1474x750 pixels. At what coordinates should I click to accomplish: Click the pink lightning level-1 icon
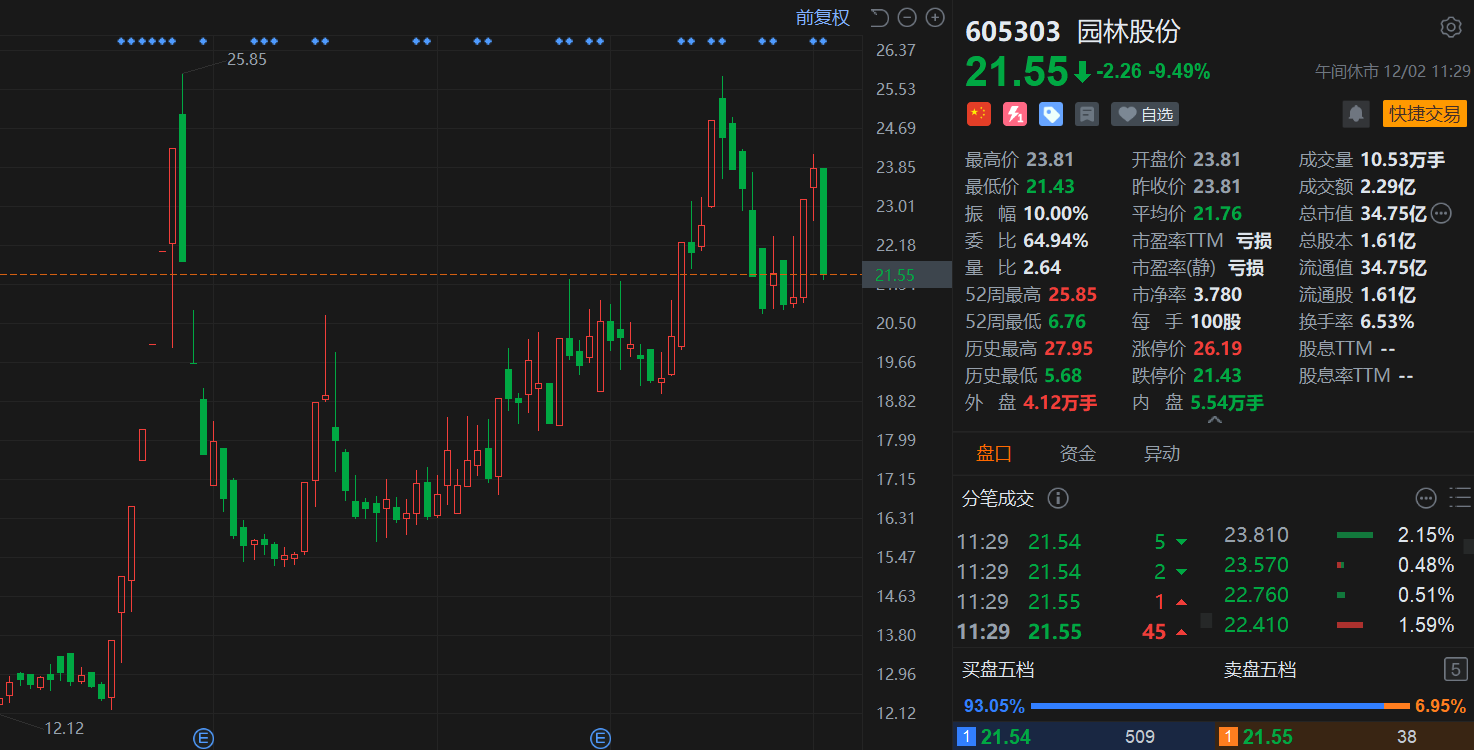(x=1015, y=114)
